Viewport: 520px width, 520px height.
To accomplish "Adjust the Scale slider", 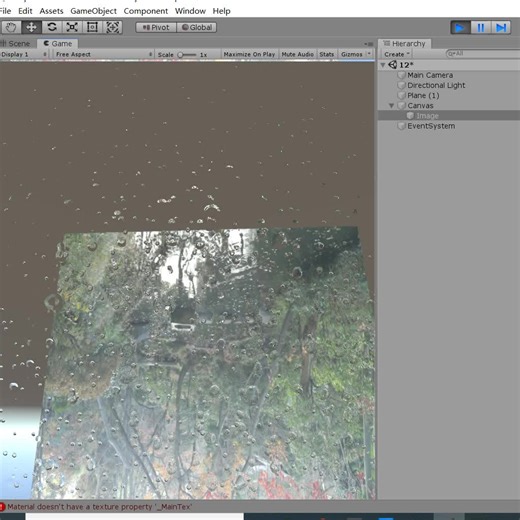I will (187, 55).
